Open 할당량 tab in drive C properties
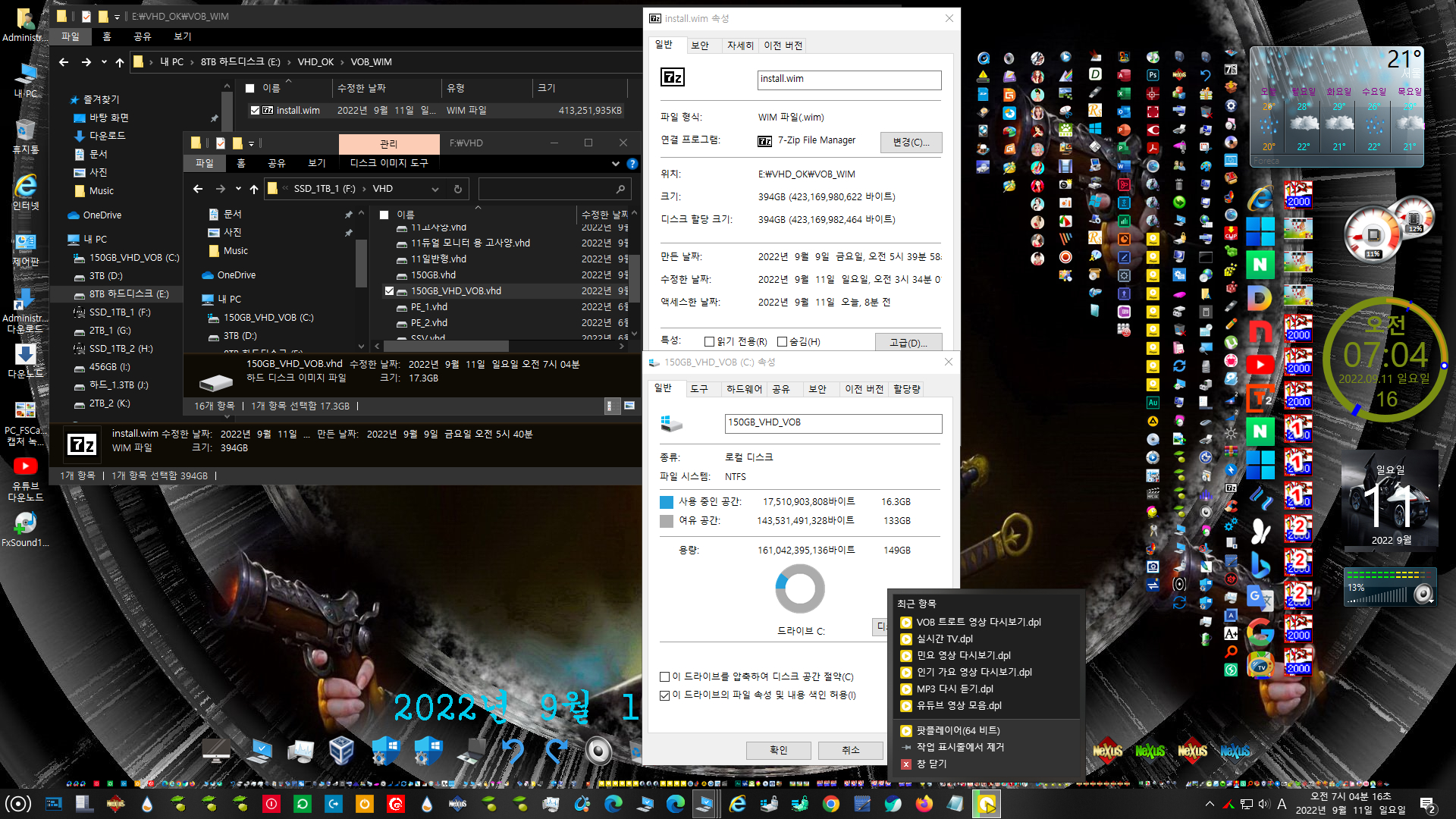Image resolution: width=1456 pixels, height=819 pixels. click(x=906, y=389)
